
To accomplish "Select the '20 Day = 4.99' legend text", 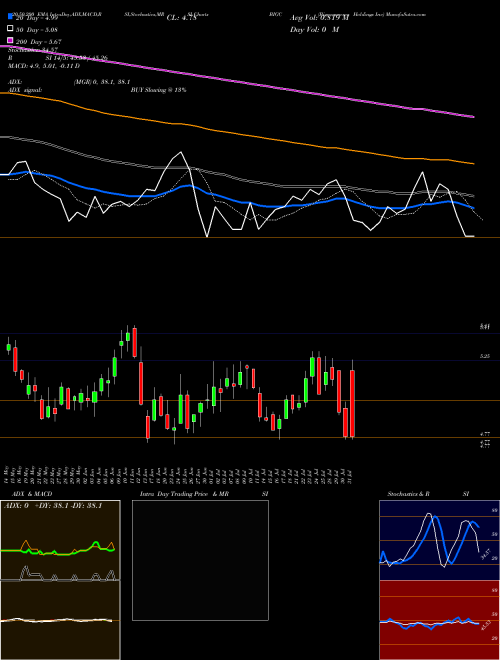I will point(37,18).
